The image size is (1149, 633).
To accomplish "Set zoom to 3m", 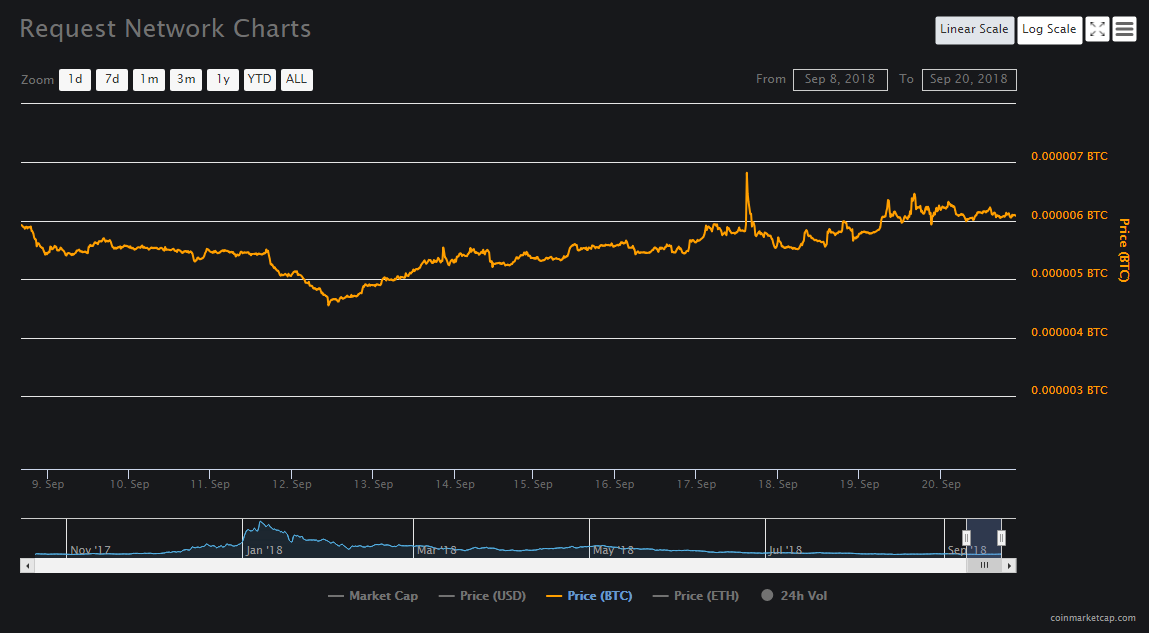I will click(186, 79).
